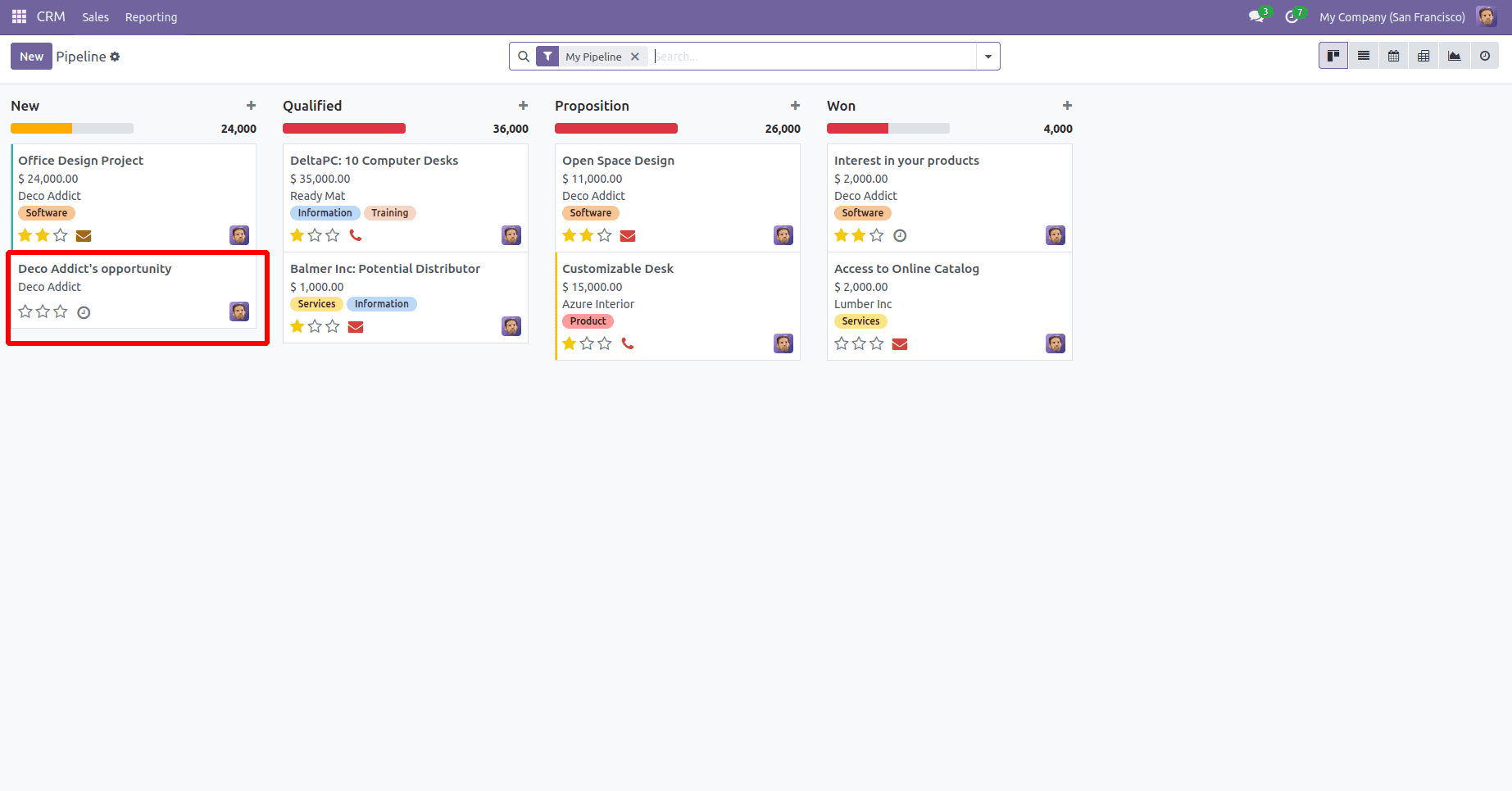Click the New column progress bar
This screenshot has height=791, width=1512.
(72, 129)
